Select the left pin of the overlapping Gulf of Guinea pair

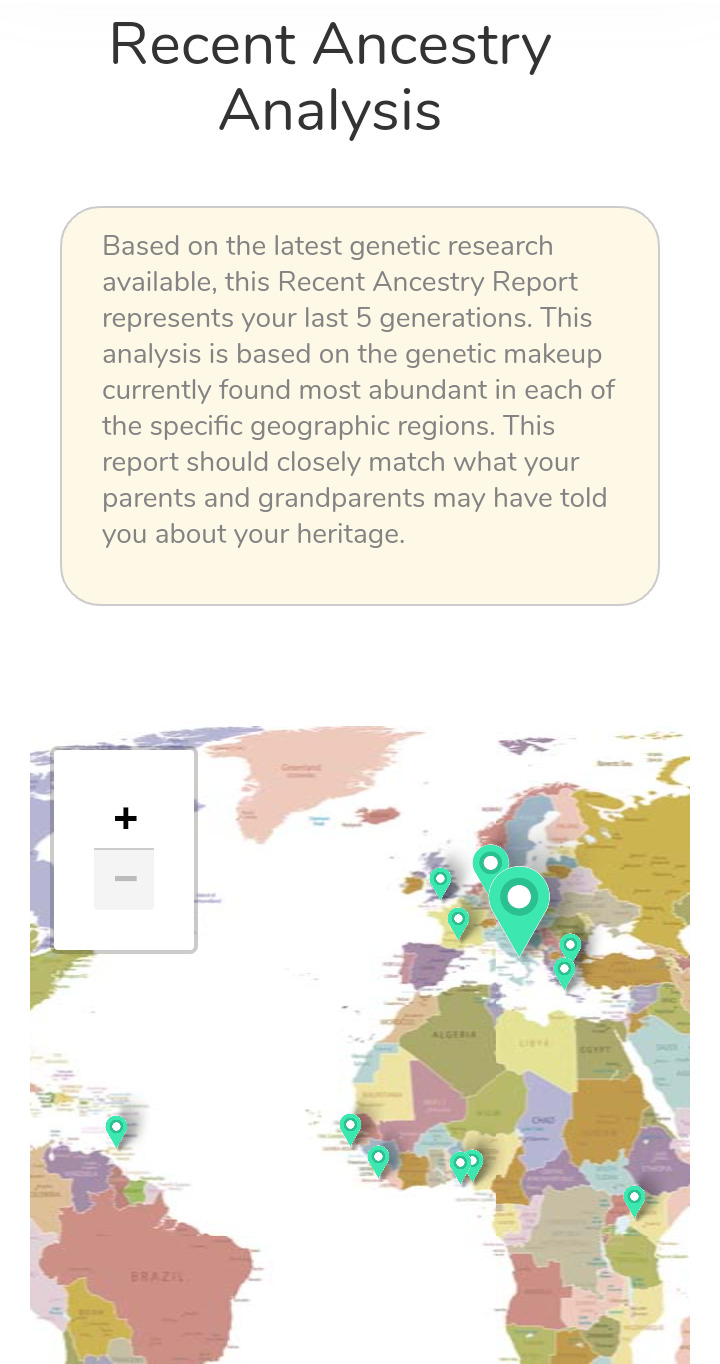pyautogui.click(x=459, y=1165)
